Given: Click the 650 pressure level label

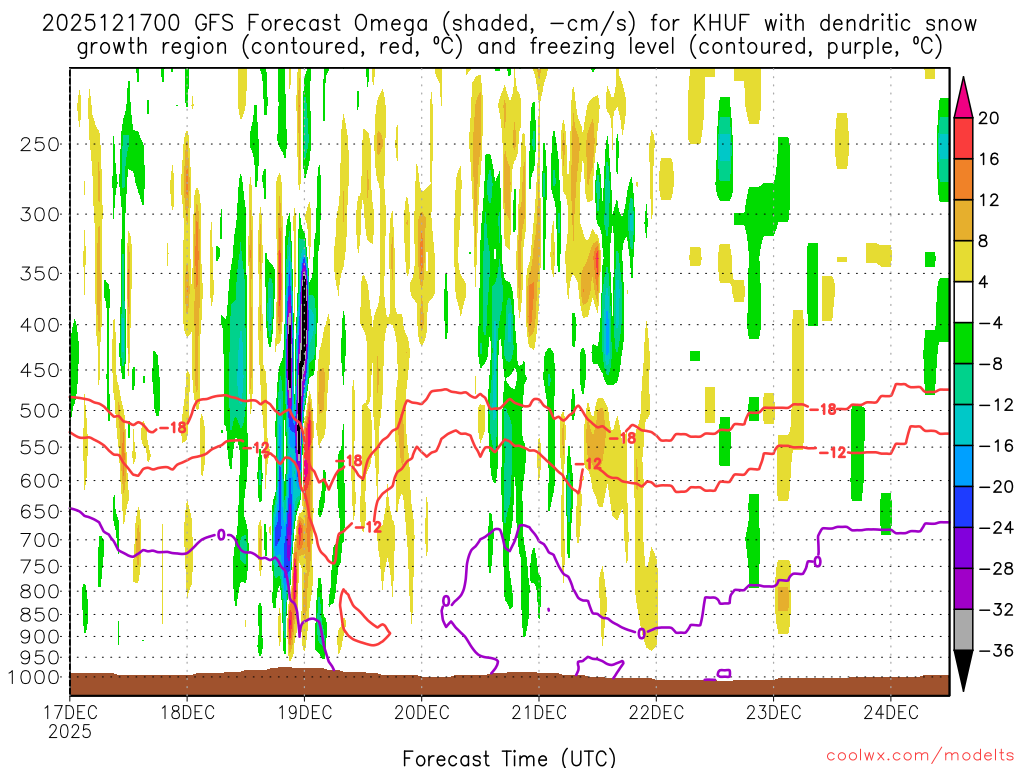Looking at the screenshot, I should point(40,511).
